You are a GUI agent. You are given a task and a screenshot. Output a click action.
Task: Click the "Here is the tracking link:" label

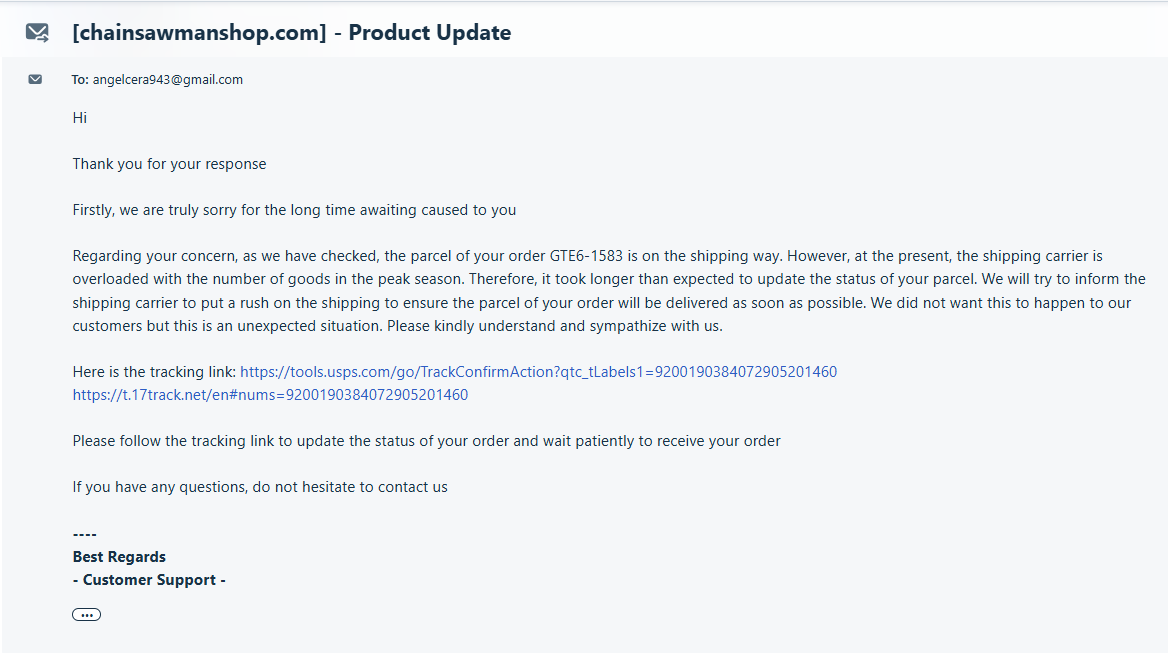tap(154, 372)
